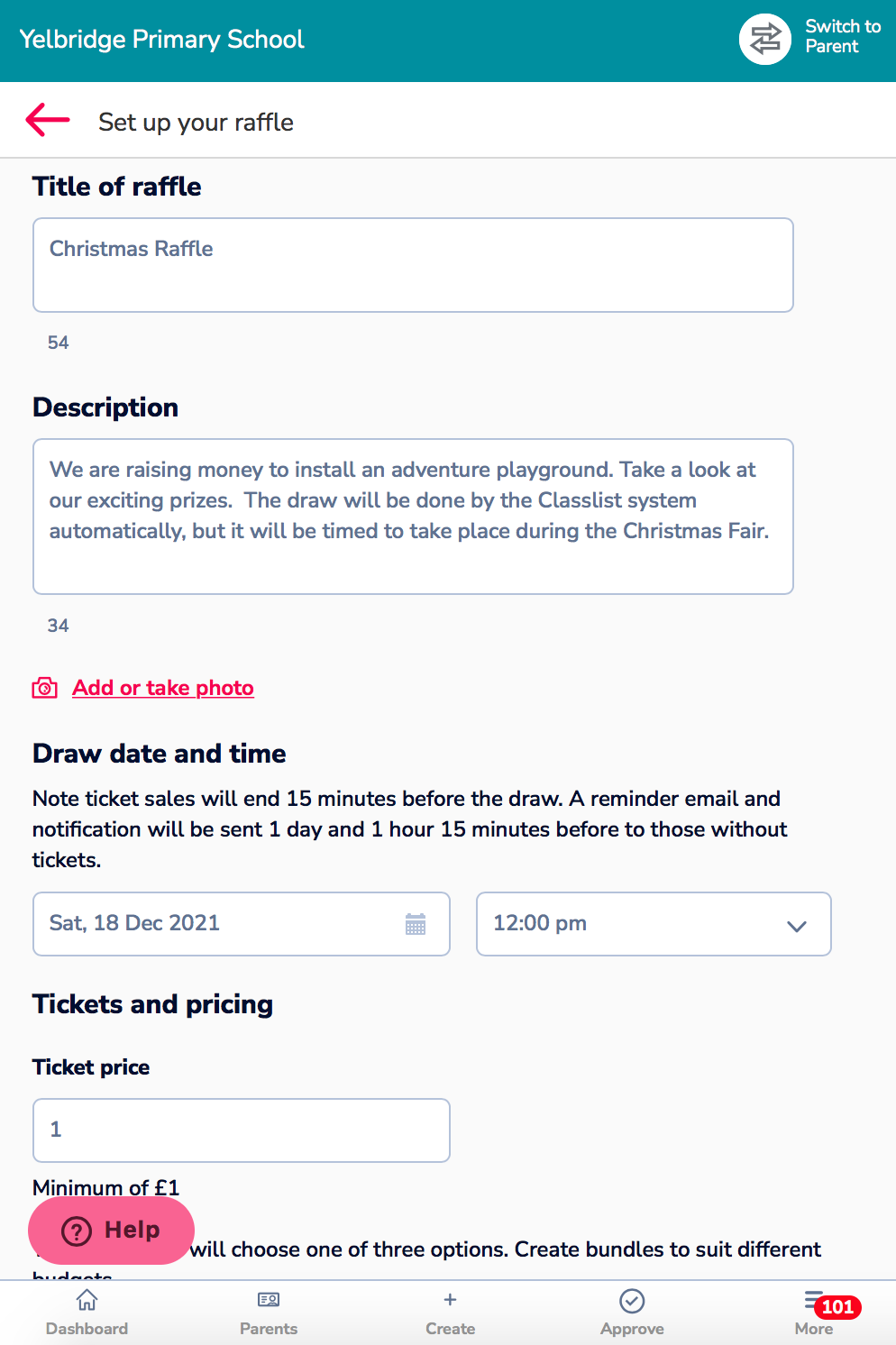Open the Approve checkmark icon

point(632,1300)
